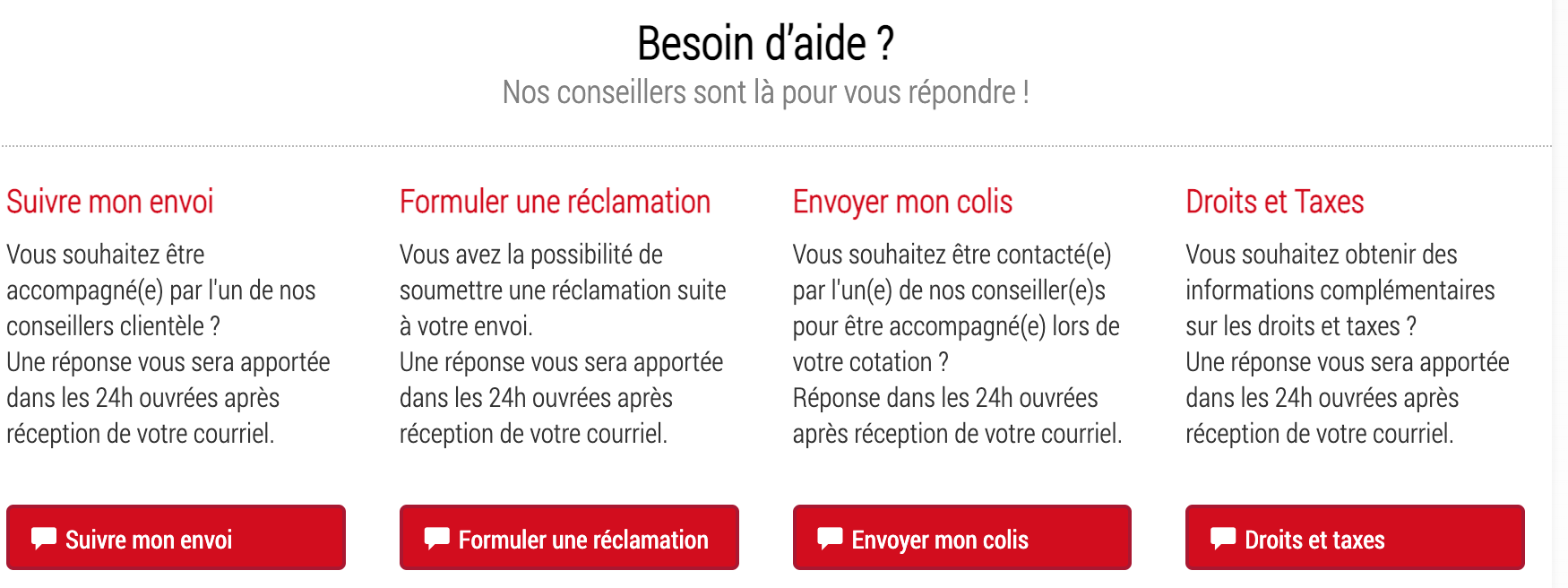Select the Envoyer mon colis red heading
This screenshot has width=1568, height=588.
902,203
